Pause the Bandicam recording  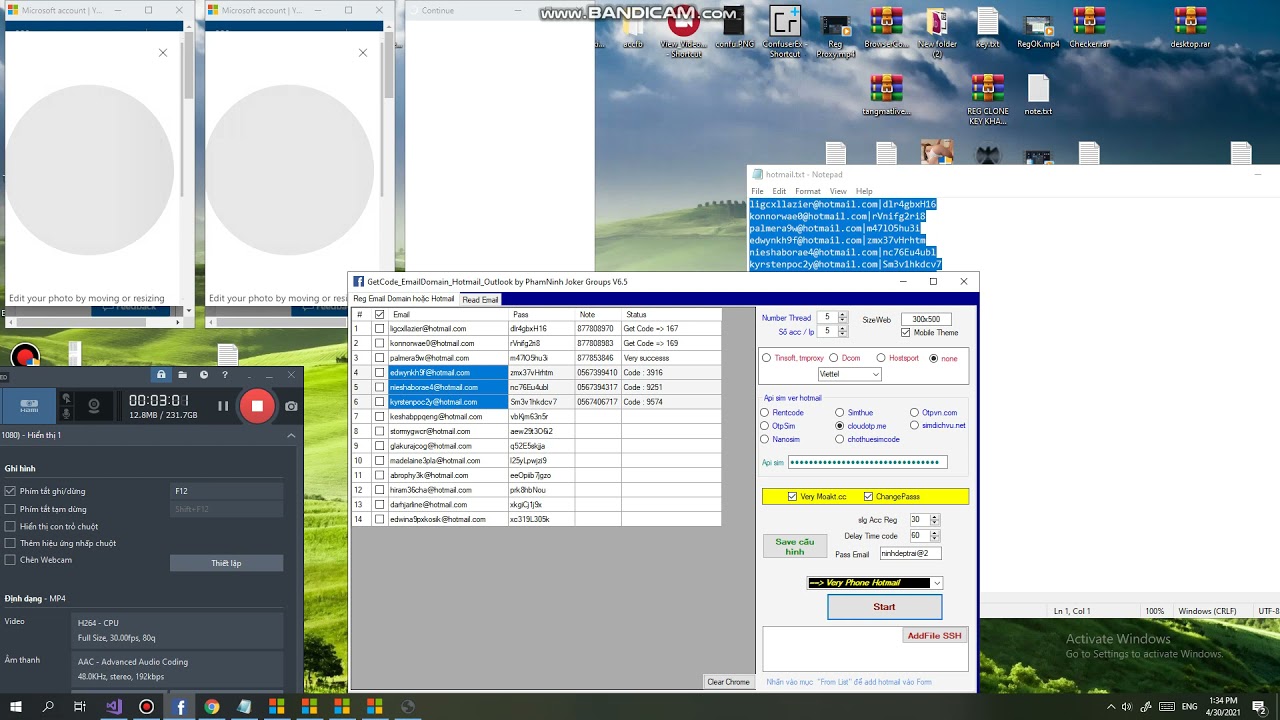(x=223, y=406)
